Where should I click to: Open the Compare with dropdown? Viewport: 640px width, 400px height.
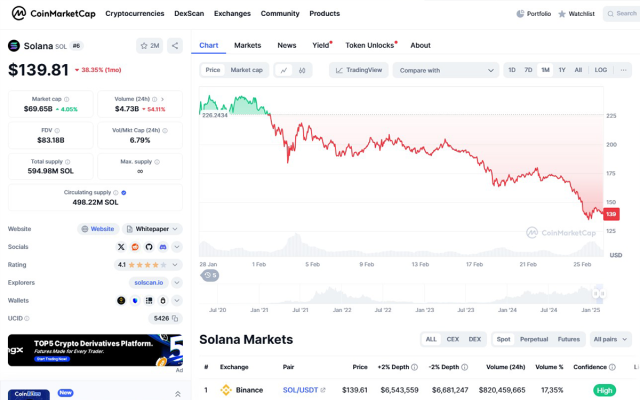click(x=446, y=70)
